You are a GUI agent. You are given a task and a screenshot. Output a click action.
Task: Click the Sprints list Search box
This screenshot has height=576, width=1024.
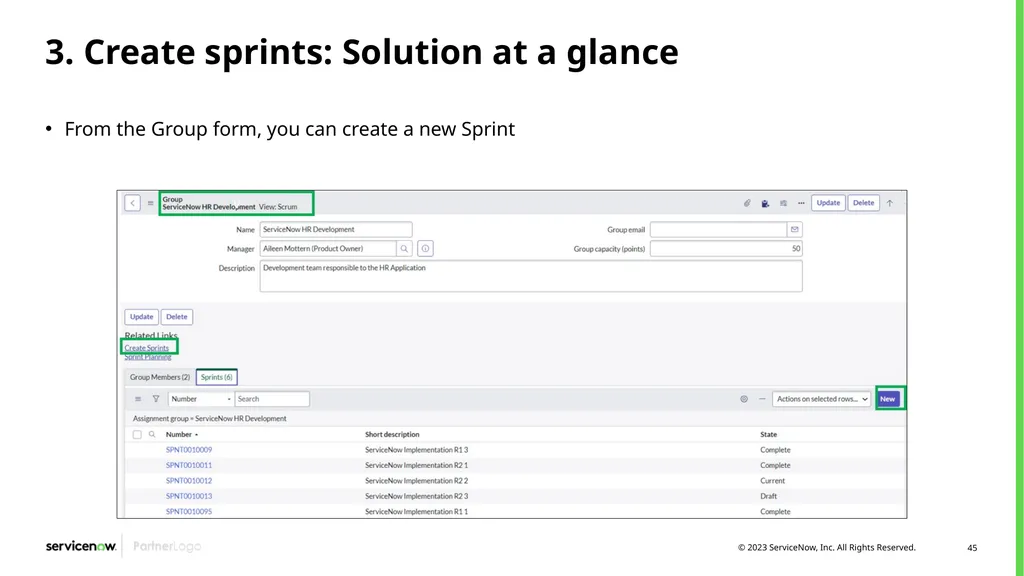point(272,399)
